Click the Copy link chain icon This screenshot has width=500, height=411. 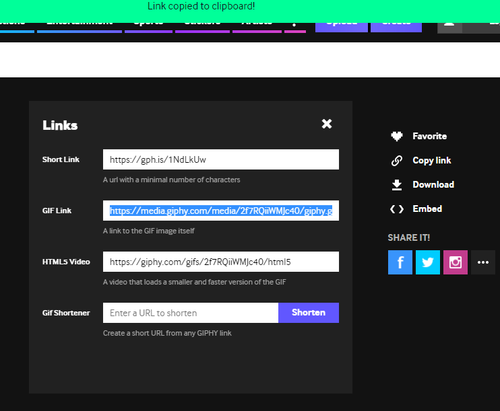pos(397,160)
